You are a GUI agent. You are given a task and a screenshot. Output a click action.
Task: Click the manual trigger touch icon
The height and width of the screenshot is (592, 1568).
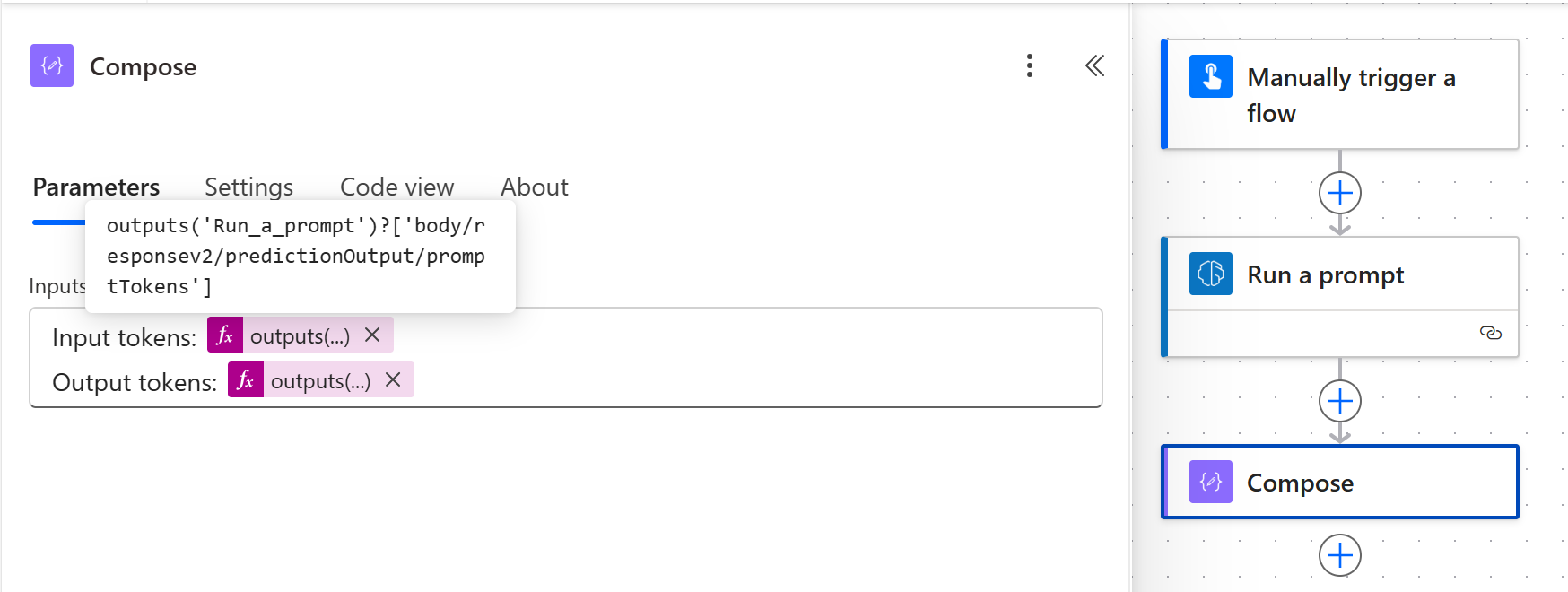(1211, 76)
